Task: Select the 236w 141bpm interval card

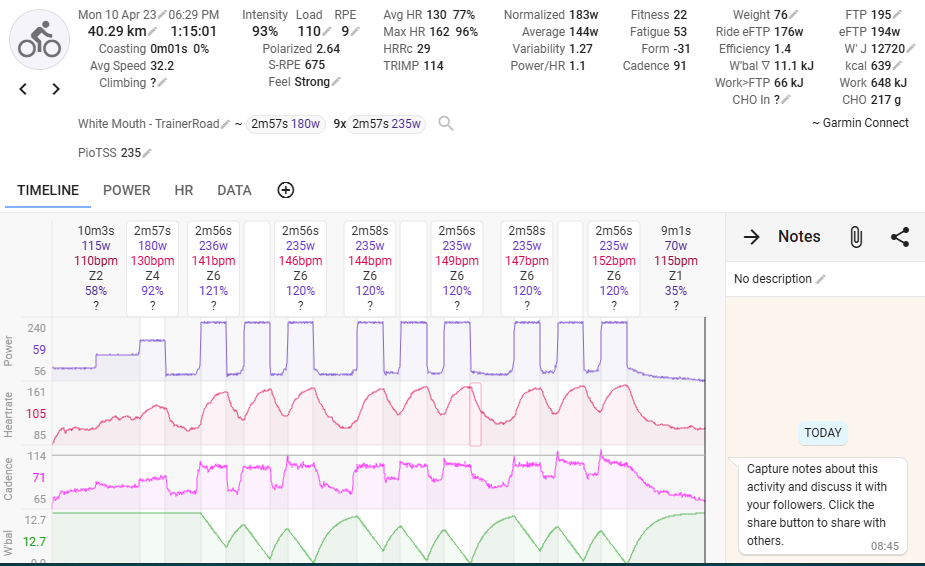Action: [x=214, y=268]
